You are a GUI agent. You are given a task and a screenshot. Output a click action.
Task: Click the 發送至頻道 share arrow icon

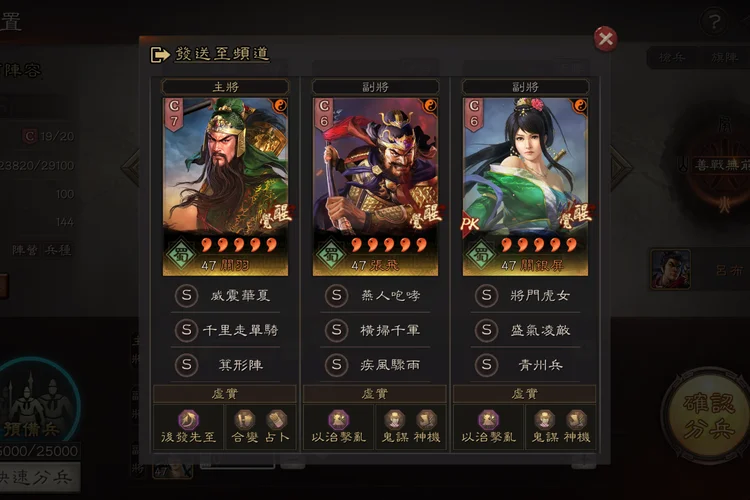(x=160, y=55)
